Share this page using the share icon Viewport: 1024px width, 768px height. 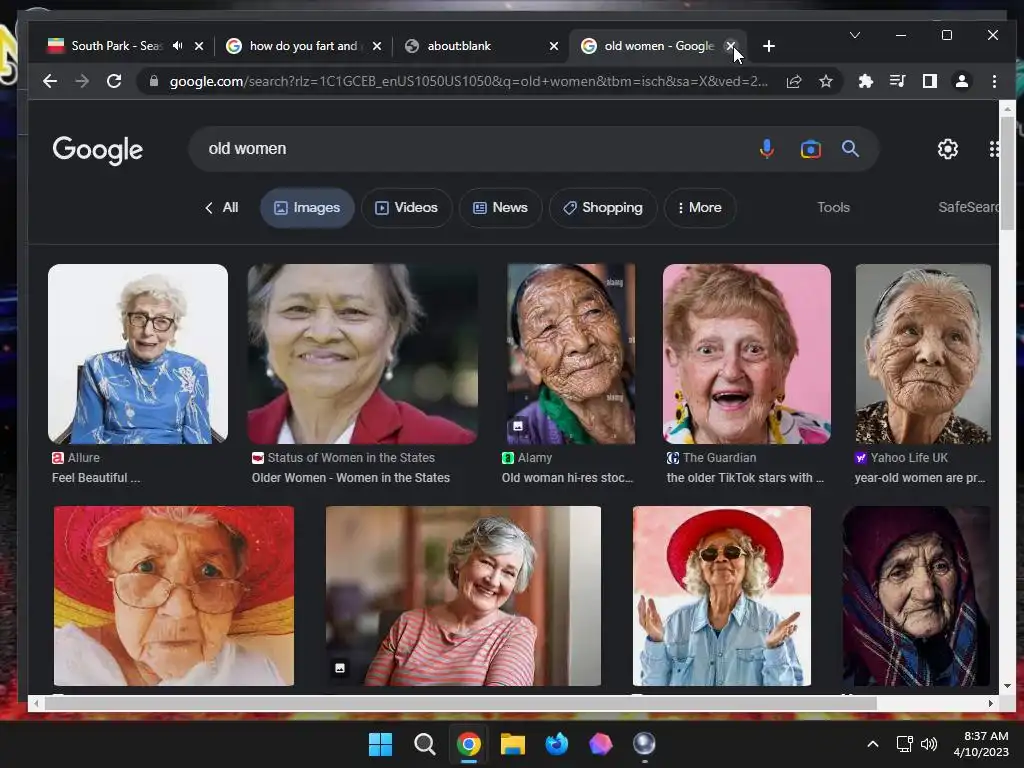click(x=794, y=81)
